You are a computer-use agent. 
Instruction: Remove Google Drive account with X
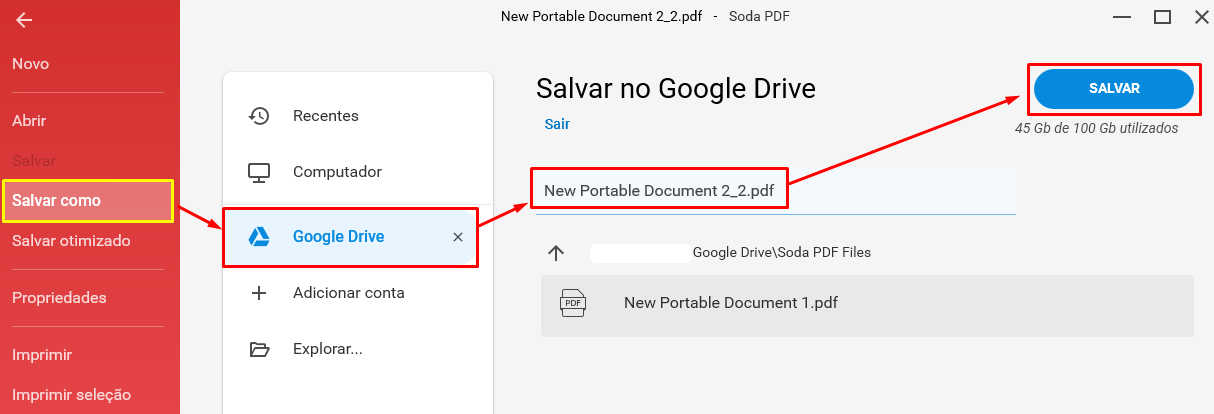(458, 237)
